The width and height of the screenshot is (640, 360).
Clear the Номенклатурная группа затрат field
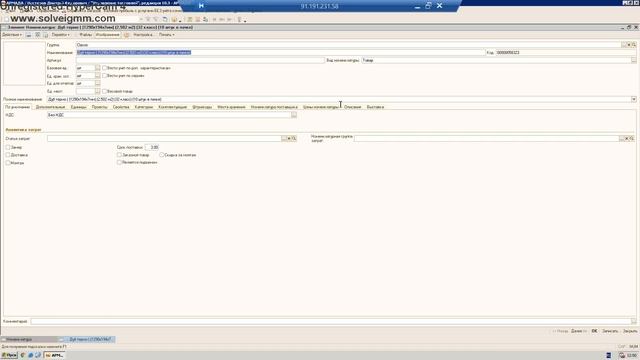[x=627, y=139]
